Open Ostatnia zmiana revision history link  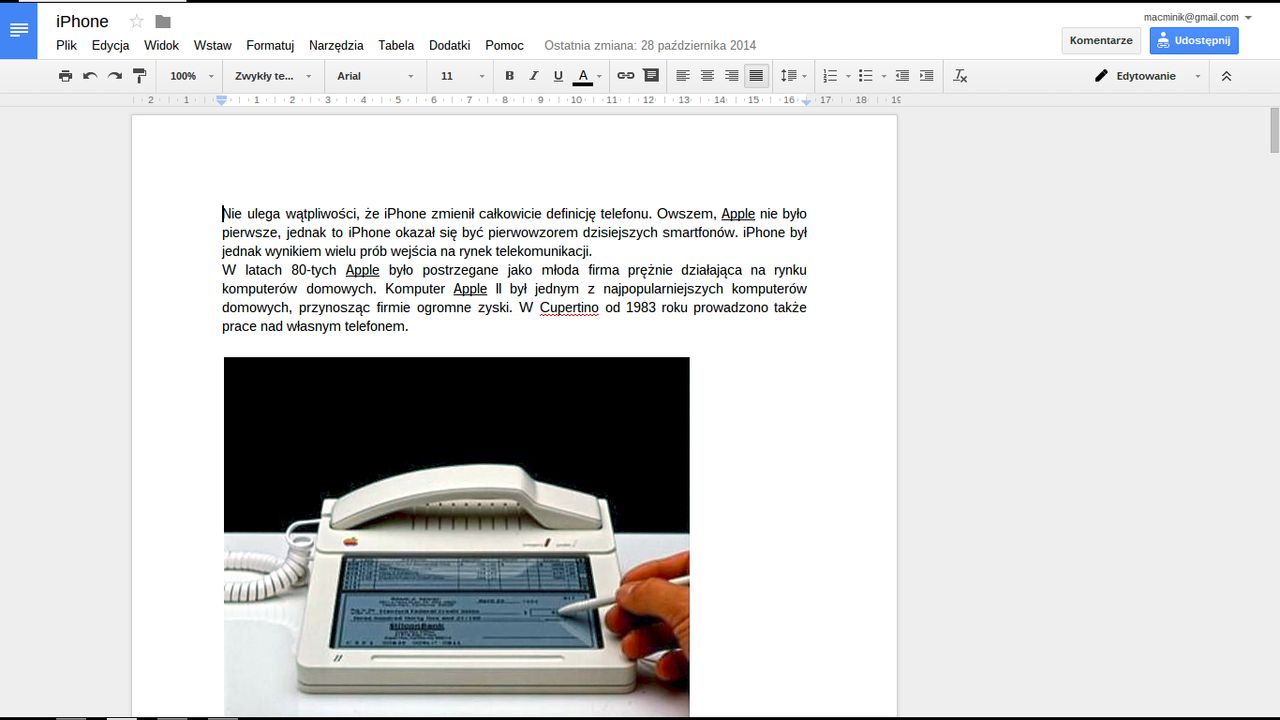[x=650, y=45]
